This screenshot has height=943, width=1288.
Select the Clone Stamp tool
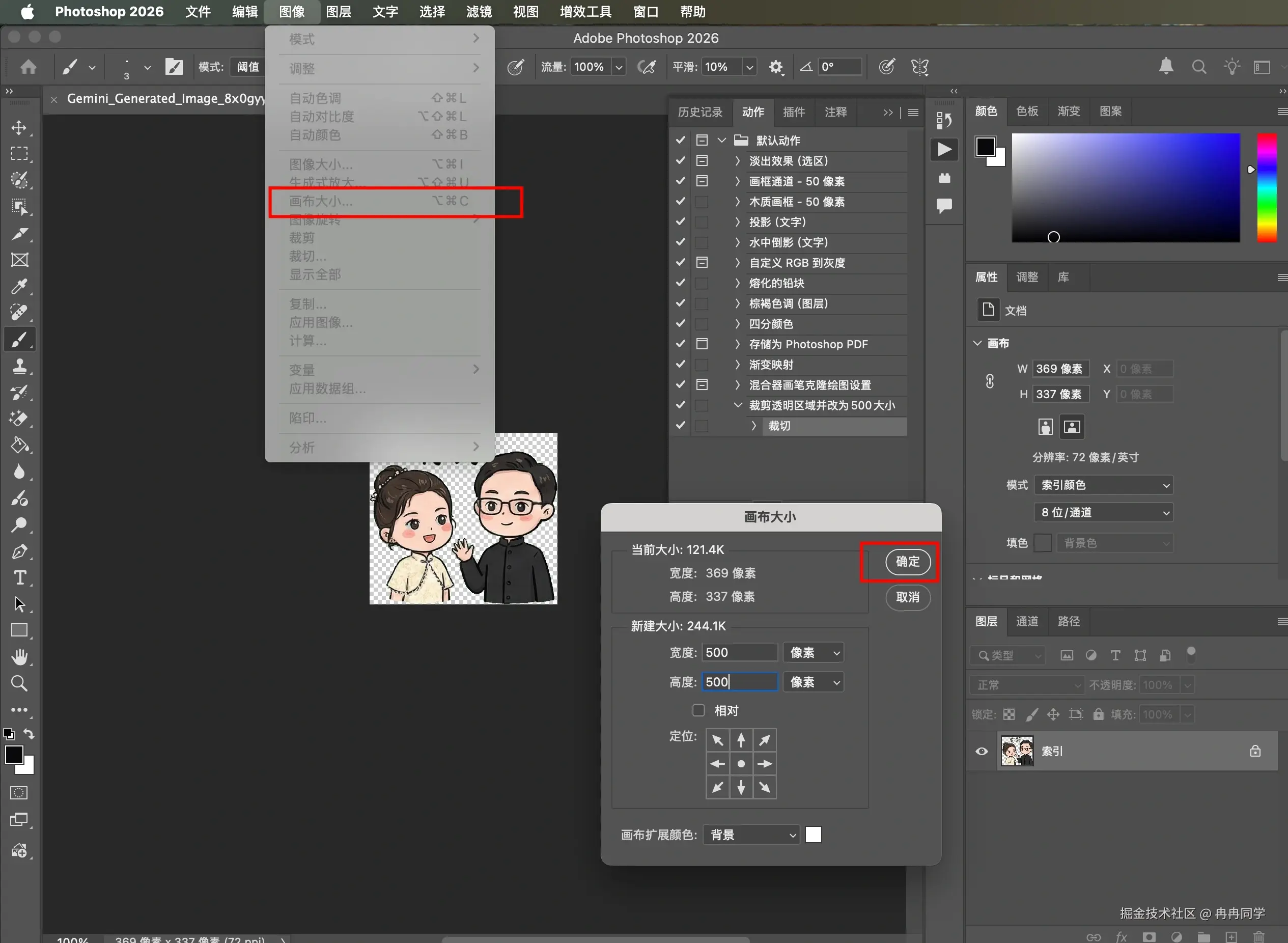19,366
